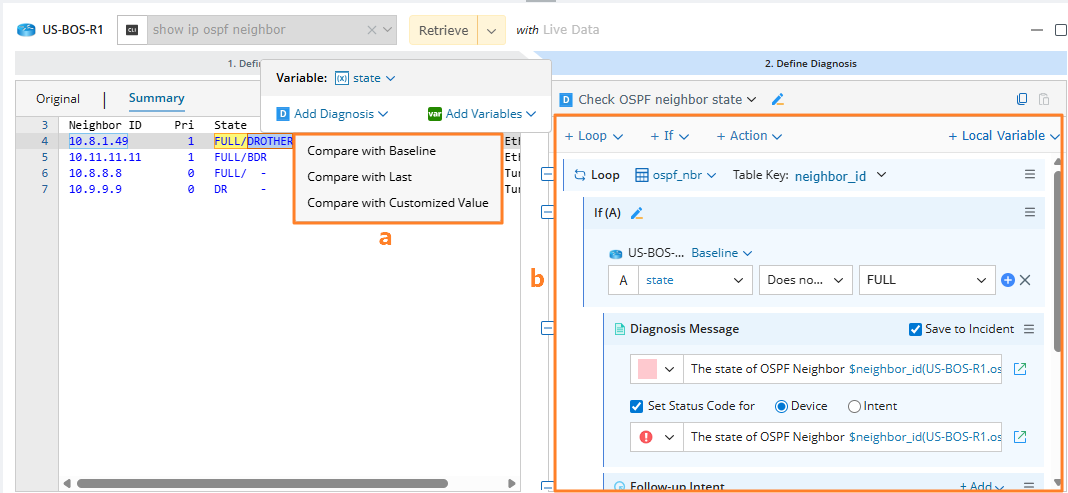Click the show ip ospf neighbor command field

point(255,30)
